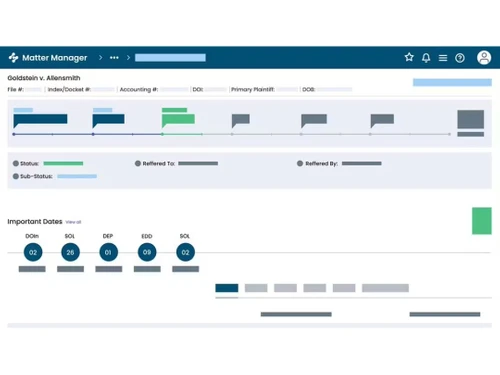
Task: Click the Matter Manager logo icon
Action: coord(13,58)
